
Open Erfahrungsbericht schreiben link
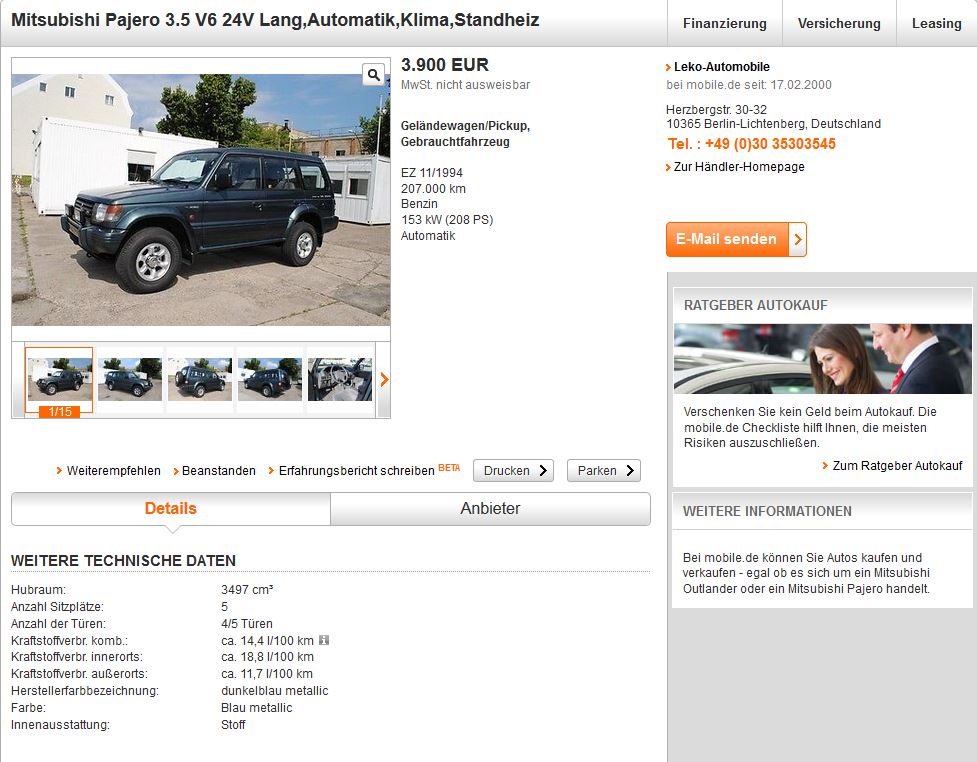(356, 471)
